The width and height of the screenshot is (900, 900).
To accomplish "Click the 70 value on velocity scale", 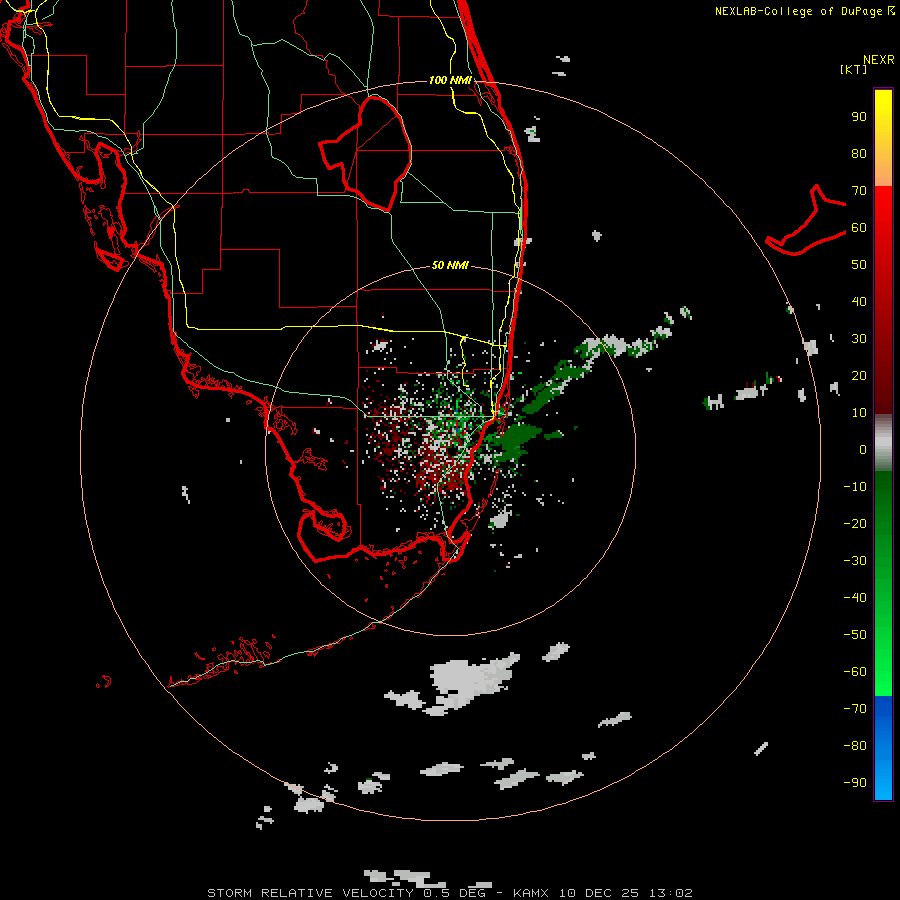I will pos(859,191).
